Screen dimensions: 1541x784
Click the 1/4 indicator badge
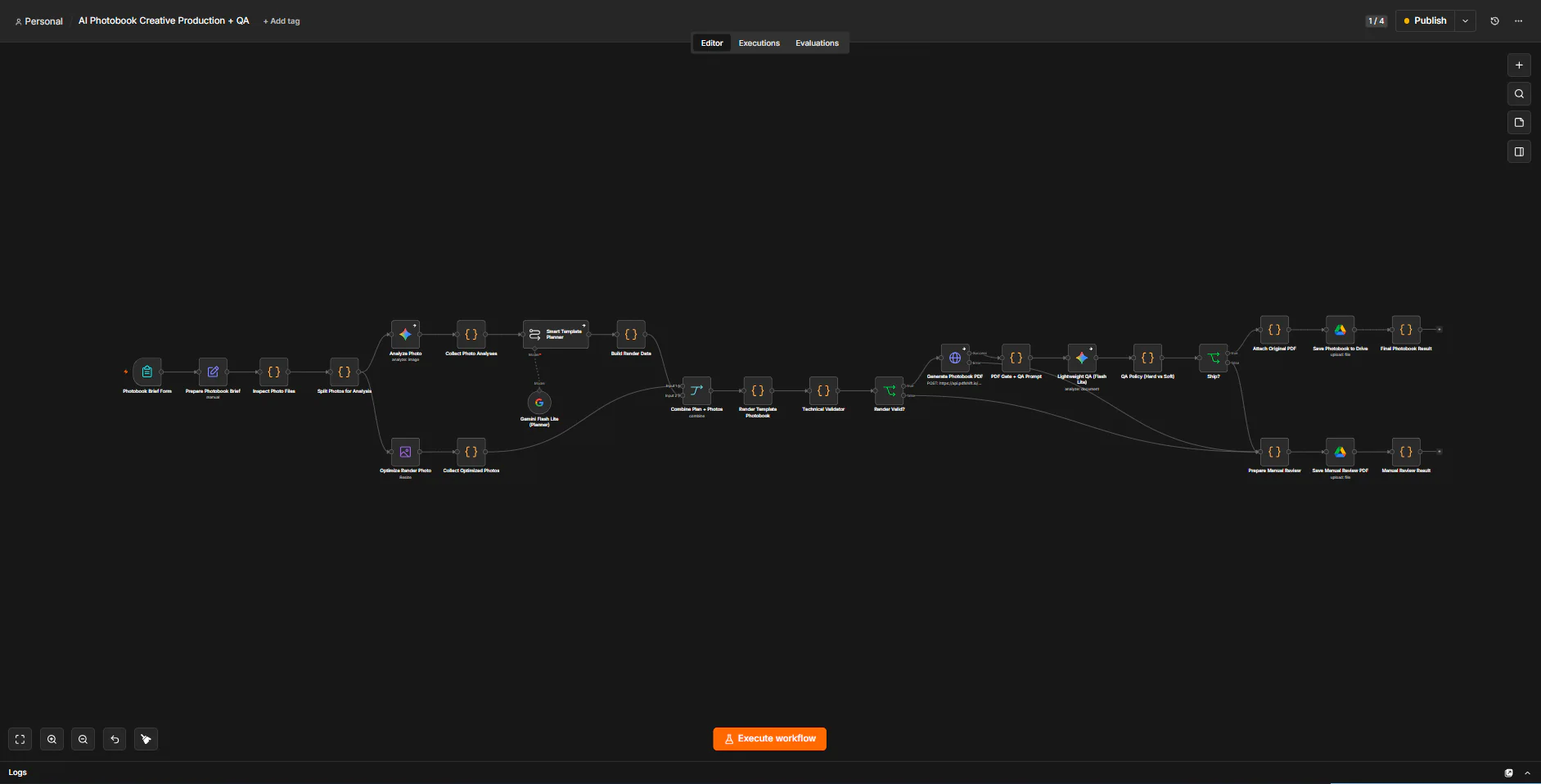tap(1377, 21)
